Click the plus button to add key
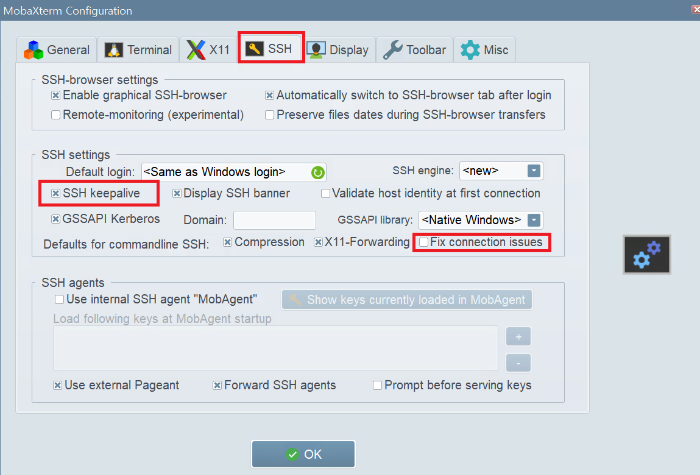Viewport: 700px width, 475px height. click(x=518, y=337)
